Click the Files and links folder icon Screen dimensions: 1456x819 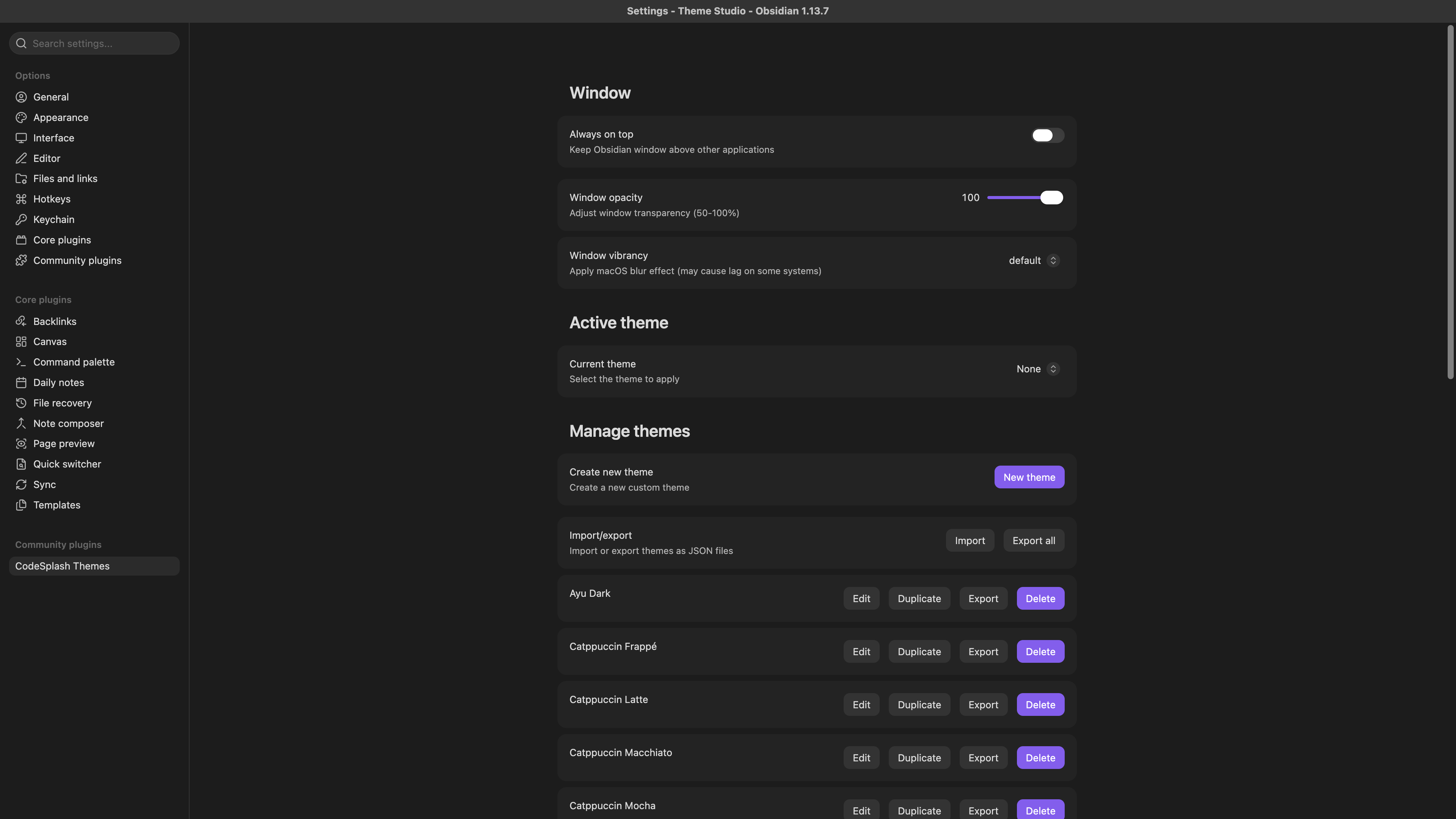[21, 179]
